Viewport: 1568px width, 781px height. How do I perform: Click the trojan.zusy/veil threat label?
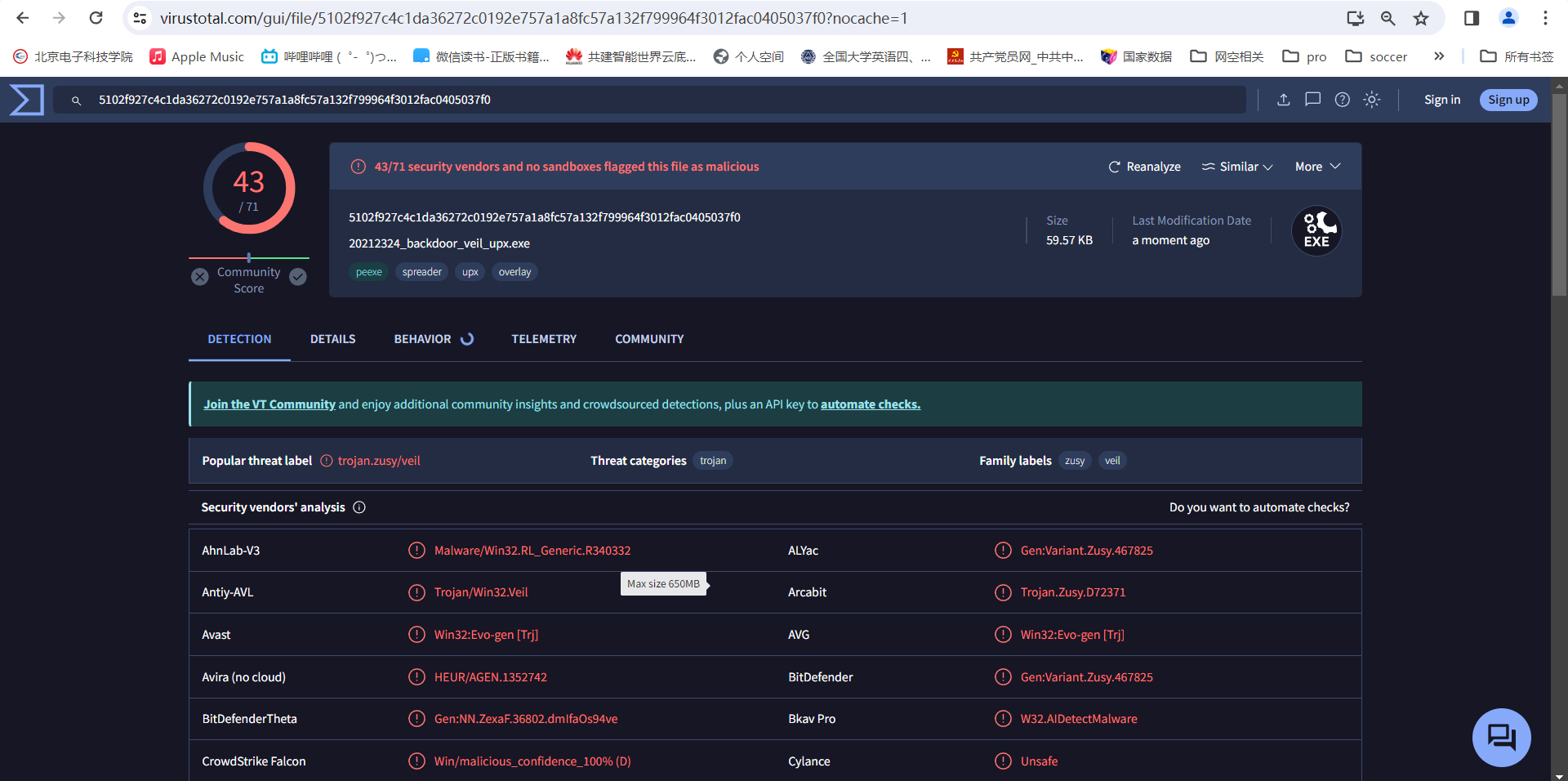coord(379,461)
